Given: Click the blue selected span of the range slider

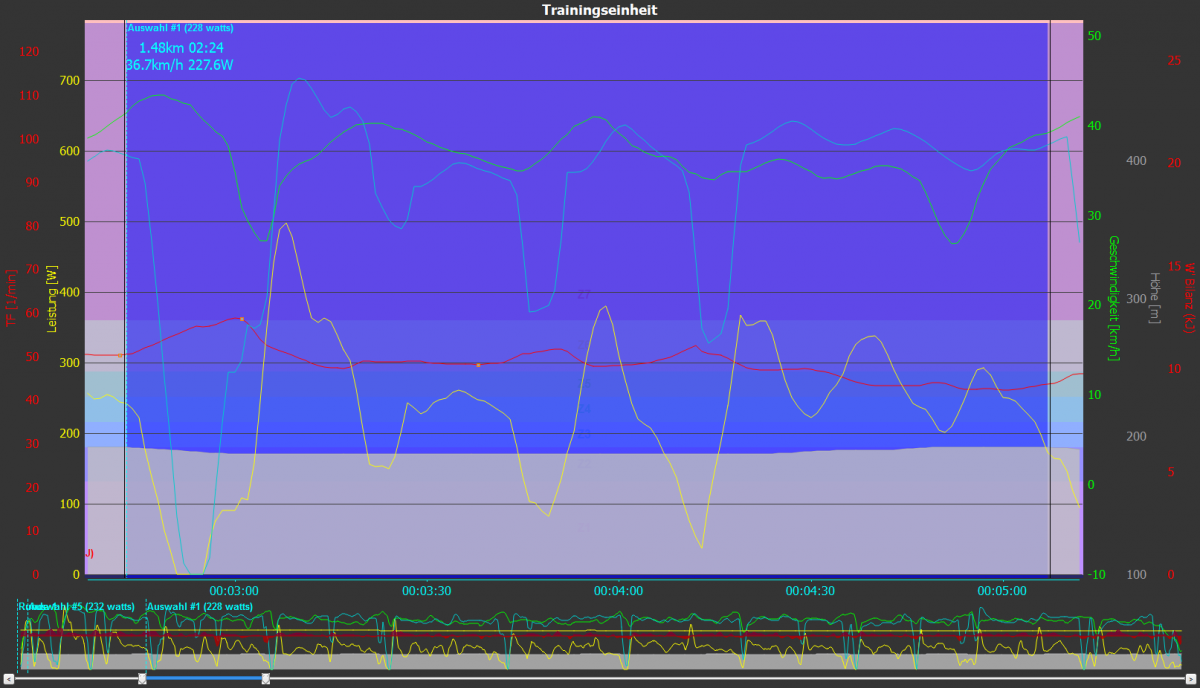Looking at the screenshot, I should pos(203,679).
